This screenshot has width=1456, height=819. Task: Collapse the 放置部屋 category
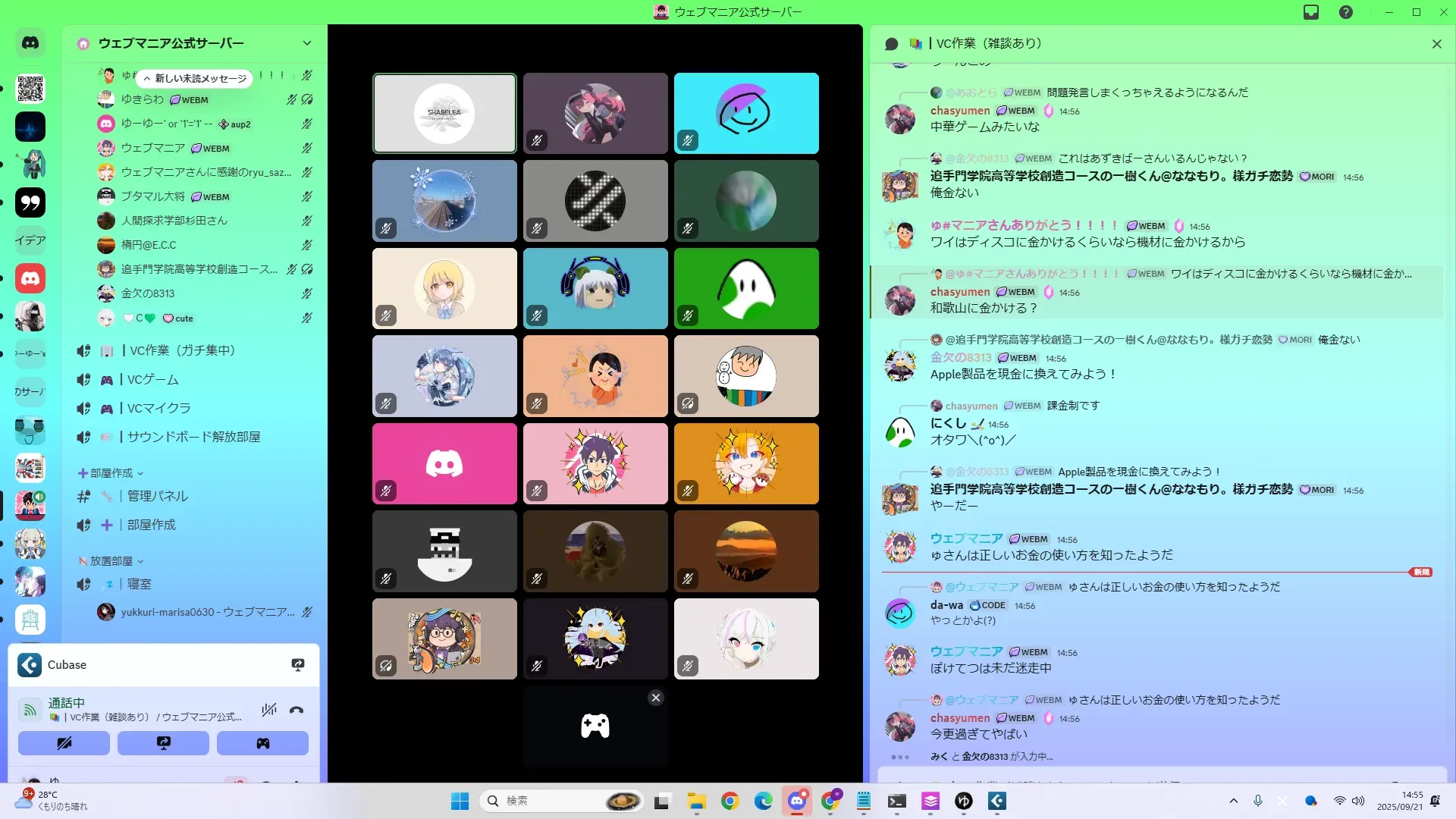[111, 561]
